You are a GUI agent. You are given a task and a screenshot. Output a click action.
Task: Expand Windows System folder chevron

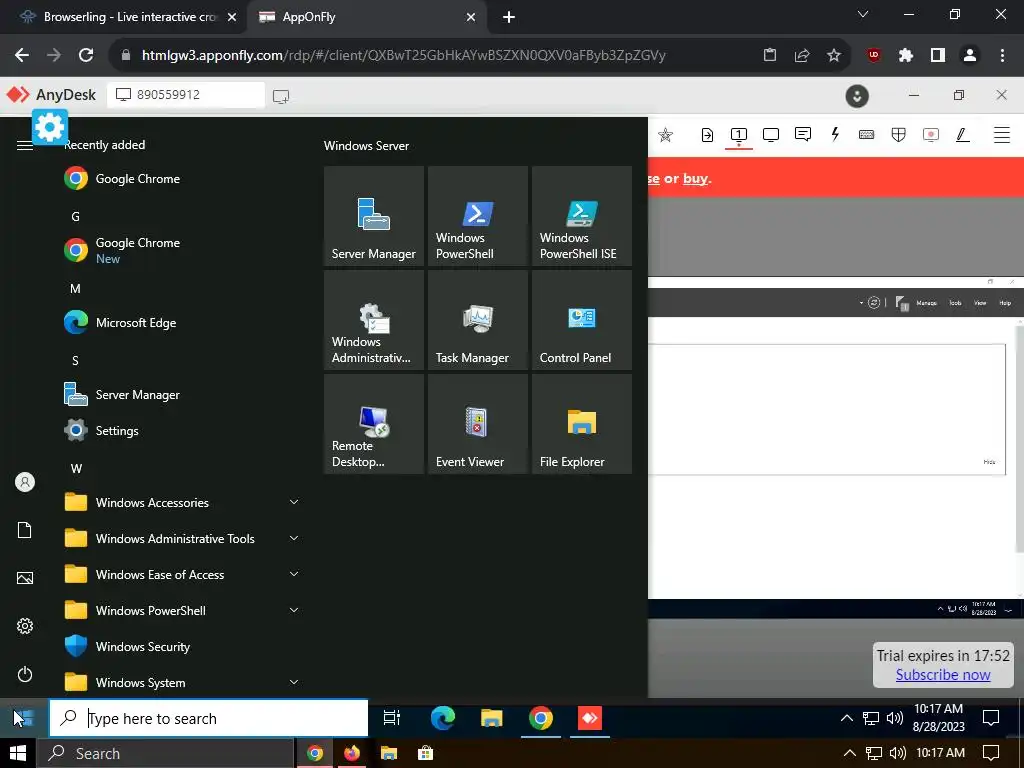click(294, 682)
